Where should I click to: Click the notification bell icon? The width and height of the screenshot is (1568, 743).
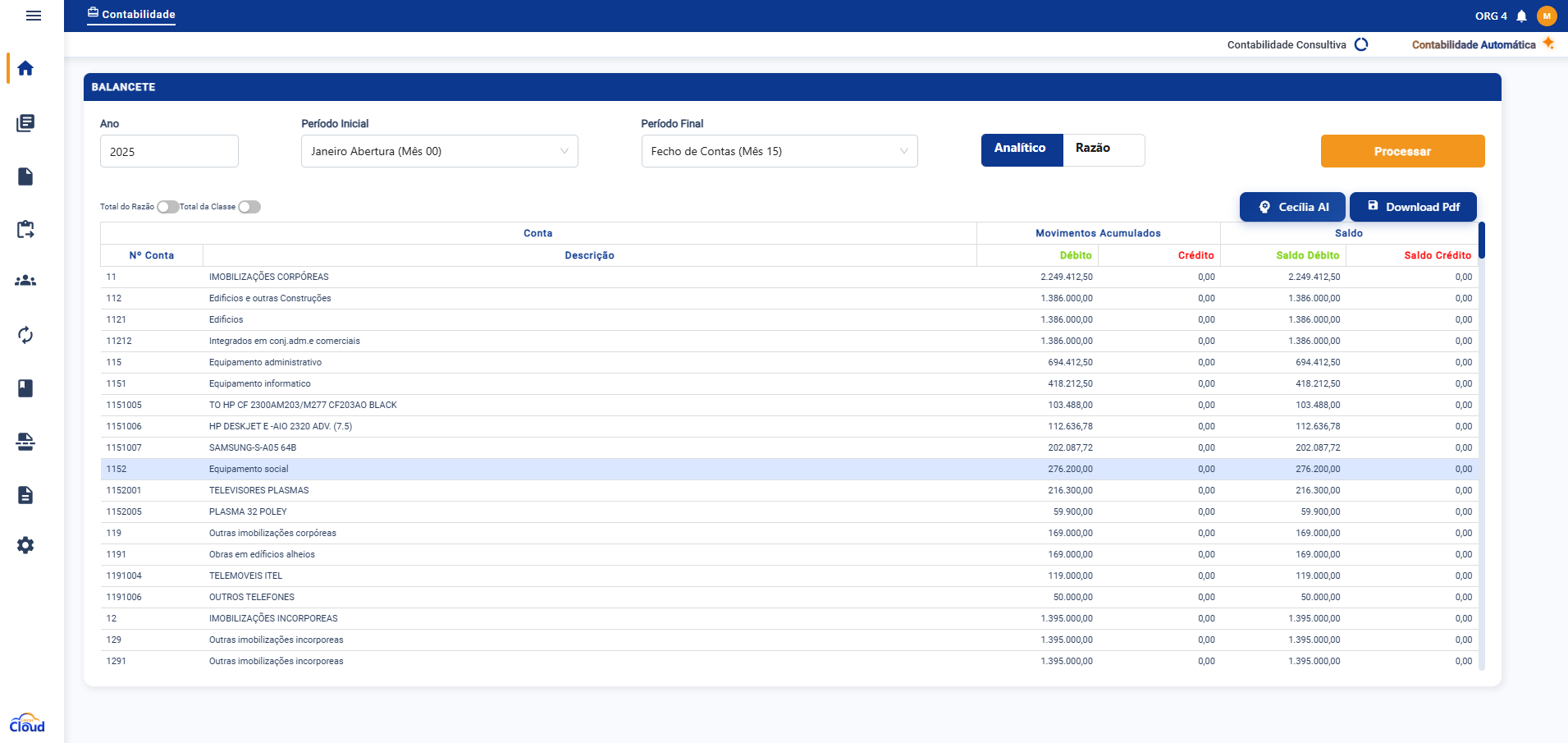pos(1521,16)
